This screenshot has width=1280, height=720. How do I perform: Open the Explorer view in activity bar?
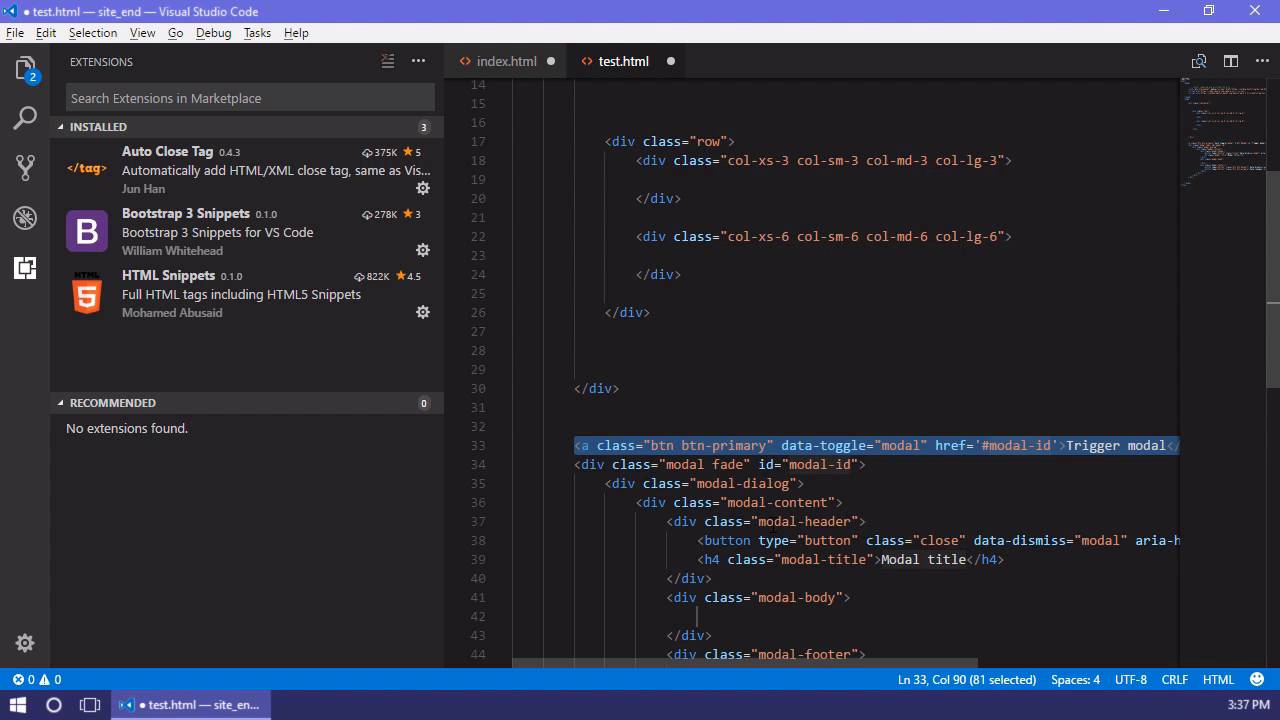coord(25,69)
